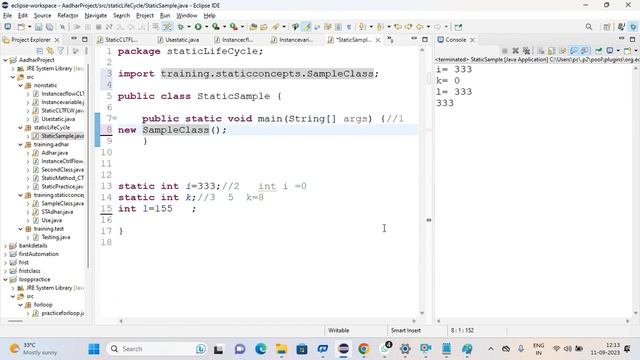Click the Back navigation yellow arrow icon
This screenshot has height=360, width=640.
(420, 27)
